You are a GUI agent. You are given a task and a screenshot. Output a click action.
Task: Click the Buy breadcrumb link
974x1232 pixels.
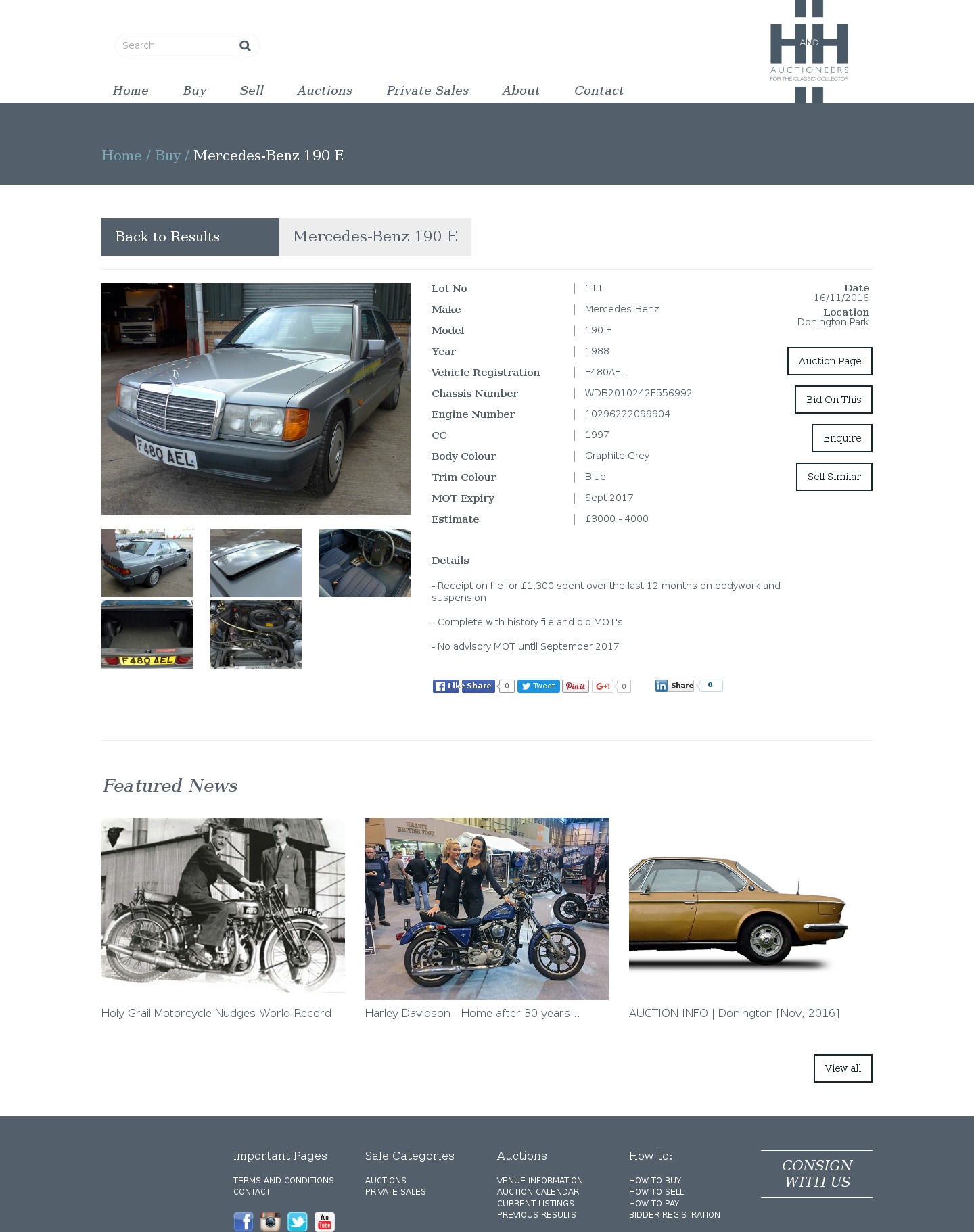tap(168, 156)
